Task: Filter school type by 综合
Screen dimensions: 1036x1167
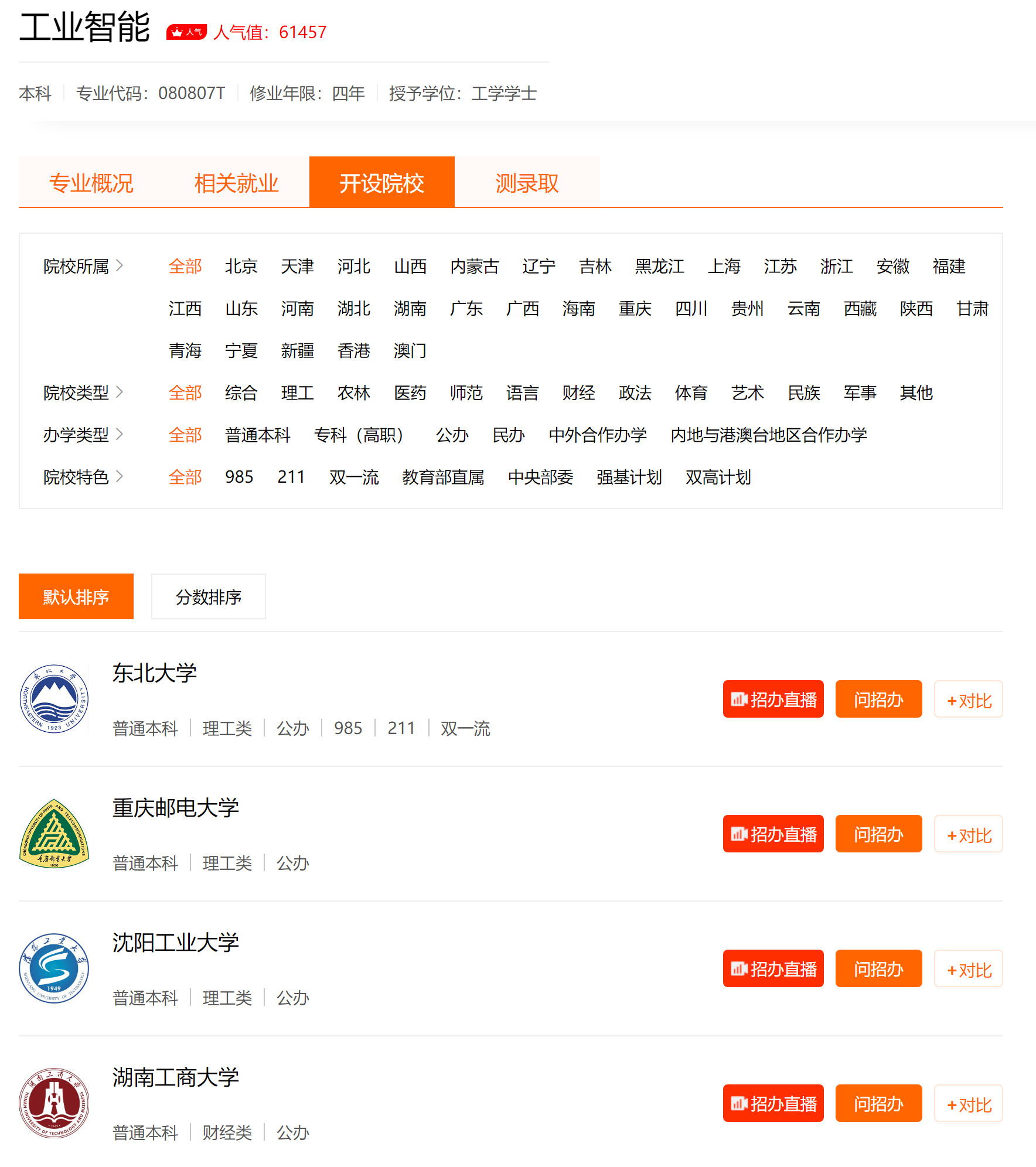Action: 241,393
